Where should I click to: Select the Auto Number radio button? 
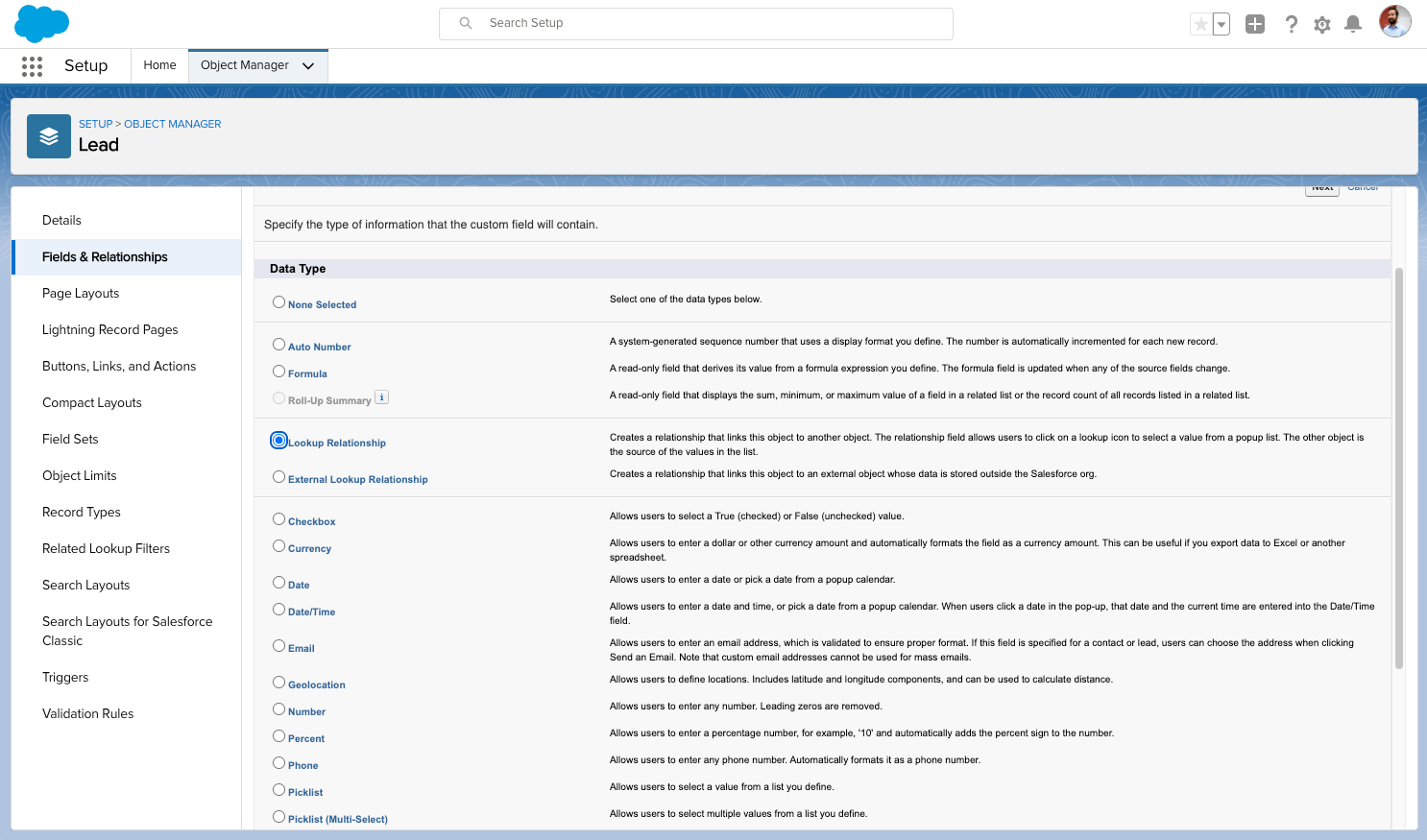[278, 345]
